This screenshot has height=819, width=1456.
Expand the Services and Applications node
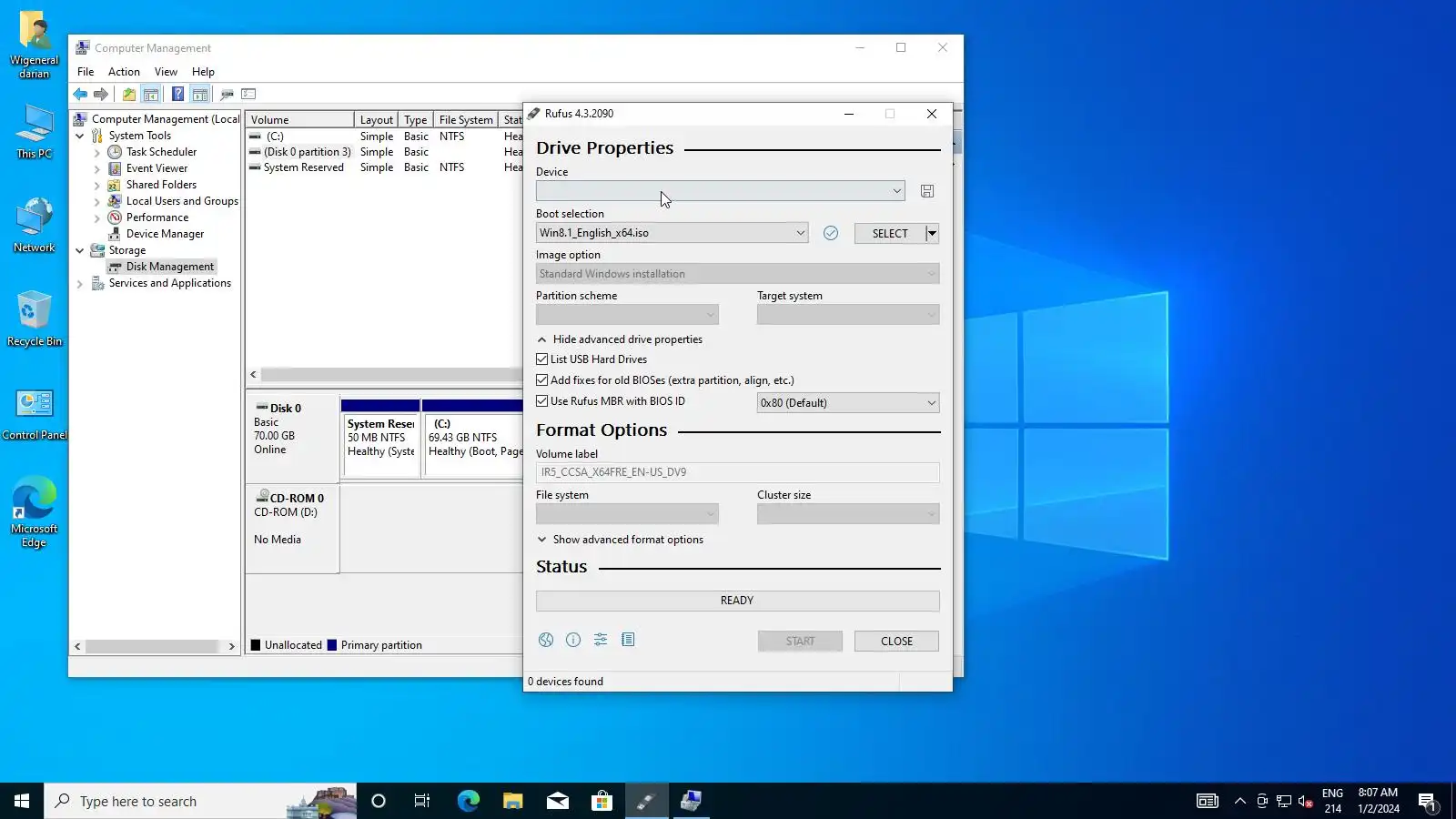pos(80,284)
